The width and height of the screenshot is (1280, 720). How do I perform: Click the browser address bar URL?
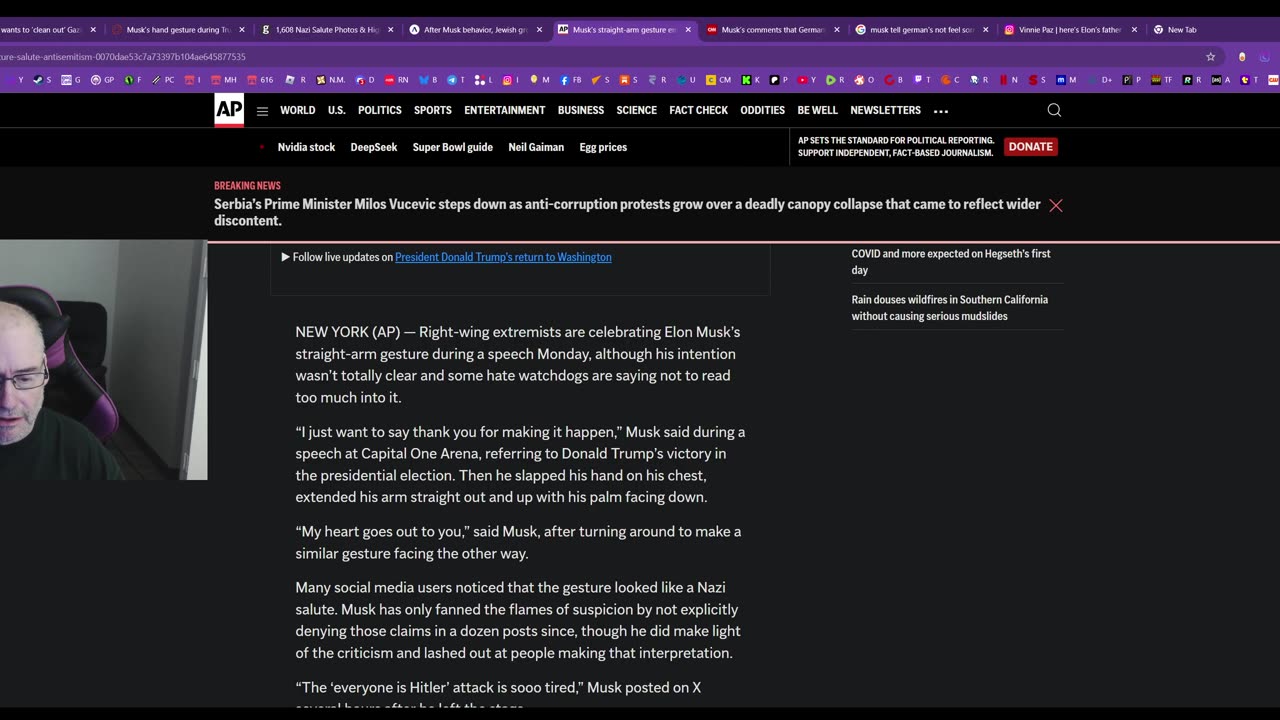tap(123, 57)
